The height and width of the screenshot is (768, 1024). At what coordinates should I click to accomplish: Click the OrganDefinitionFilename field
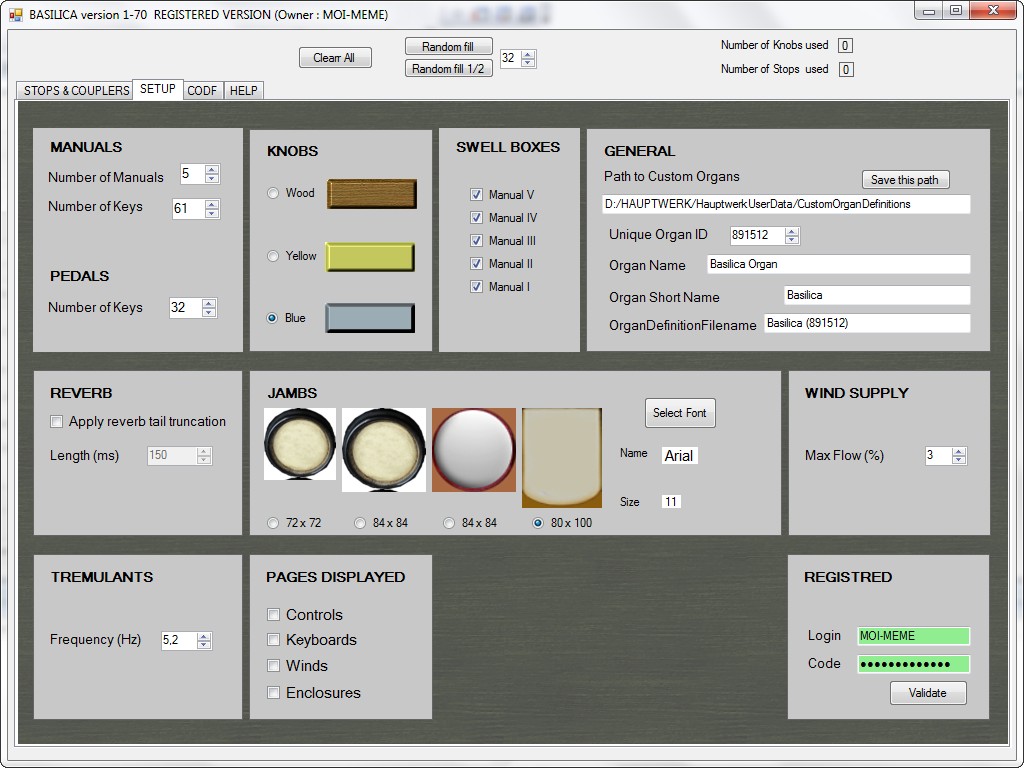(x=867, y=323)
